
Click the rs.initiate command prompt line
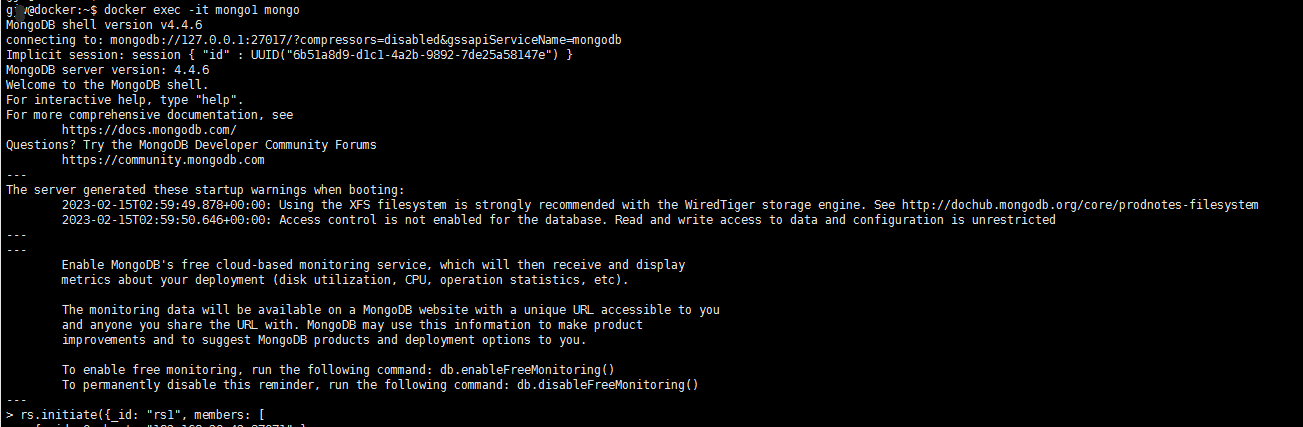coord(135,414)
